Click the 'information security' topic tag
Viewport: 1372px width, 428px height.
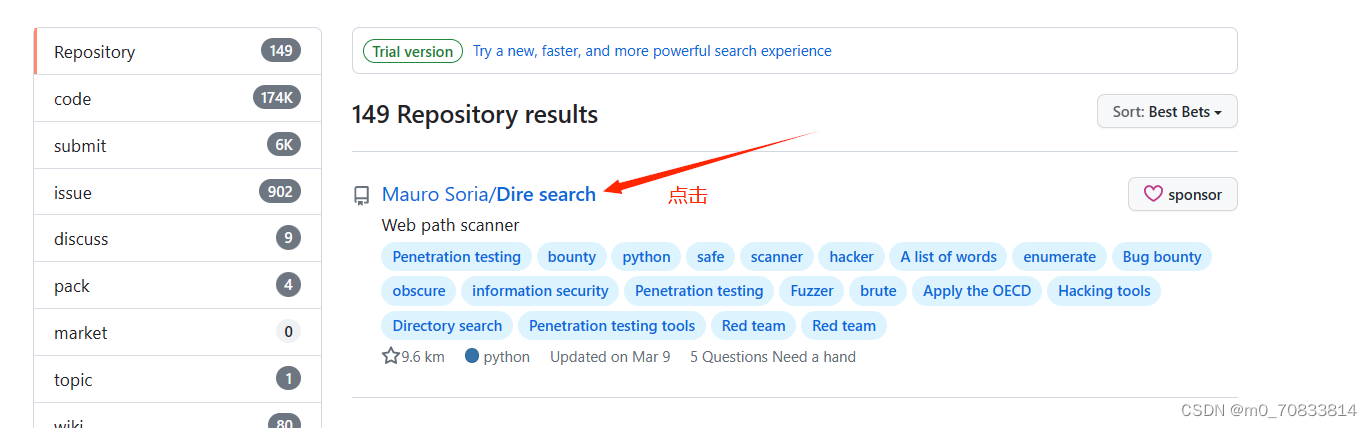tap(540, 290)
